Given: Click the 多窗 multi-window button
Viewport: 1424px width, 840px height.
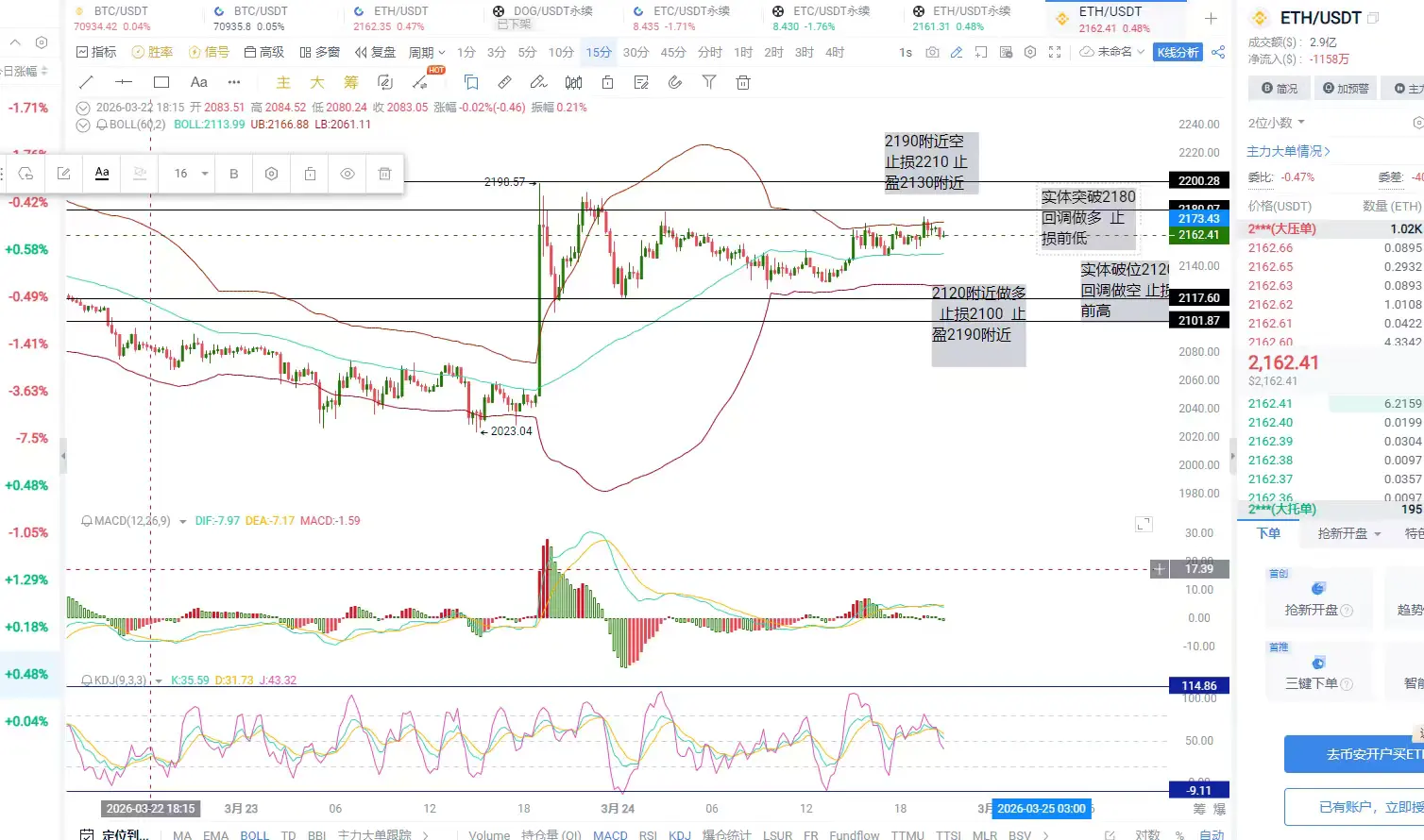Looking at the screenshot, I should [x=319, y=52].
